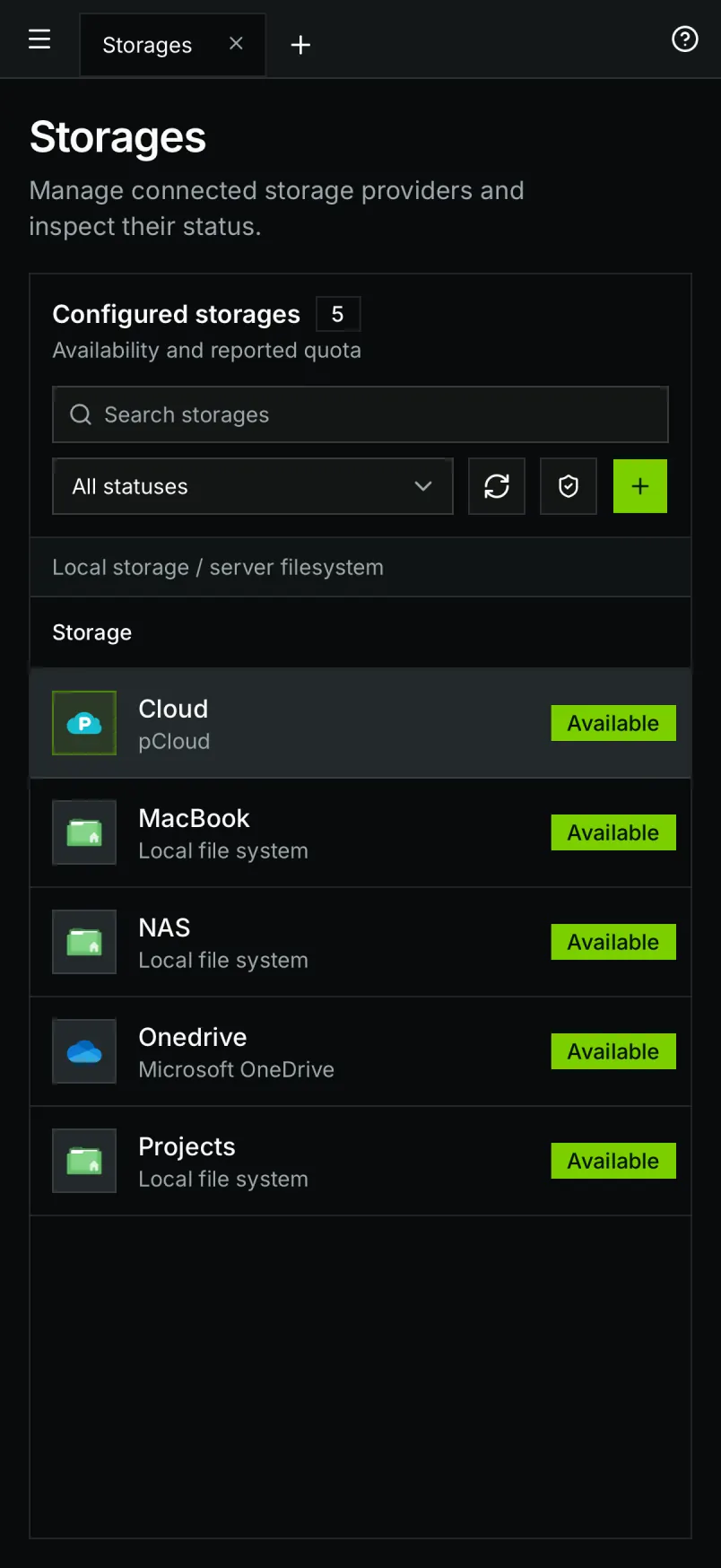The width and height of the screenshot is (721, 1568).
Task: Open the hamburger navigation menu
Action: pyautogui.click(x=39, y=39)
